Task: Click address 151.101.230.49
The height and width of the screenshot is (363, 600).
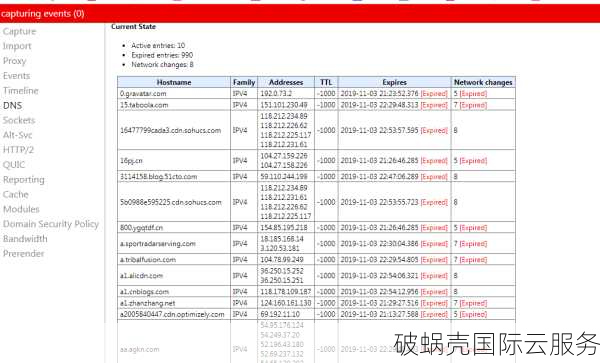Action: pyautogui.click(x=284, y=105)
